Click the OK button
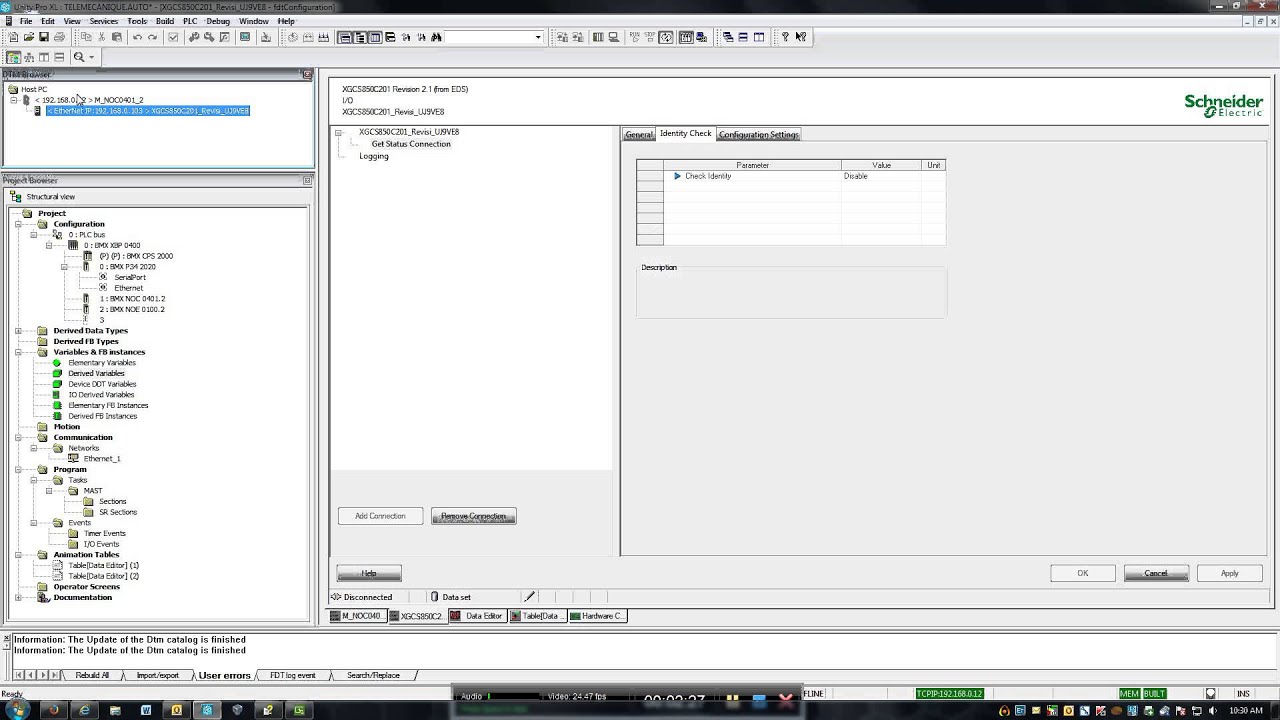 (x=1083, y=573)
